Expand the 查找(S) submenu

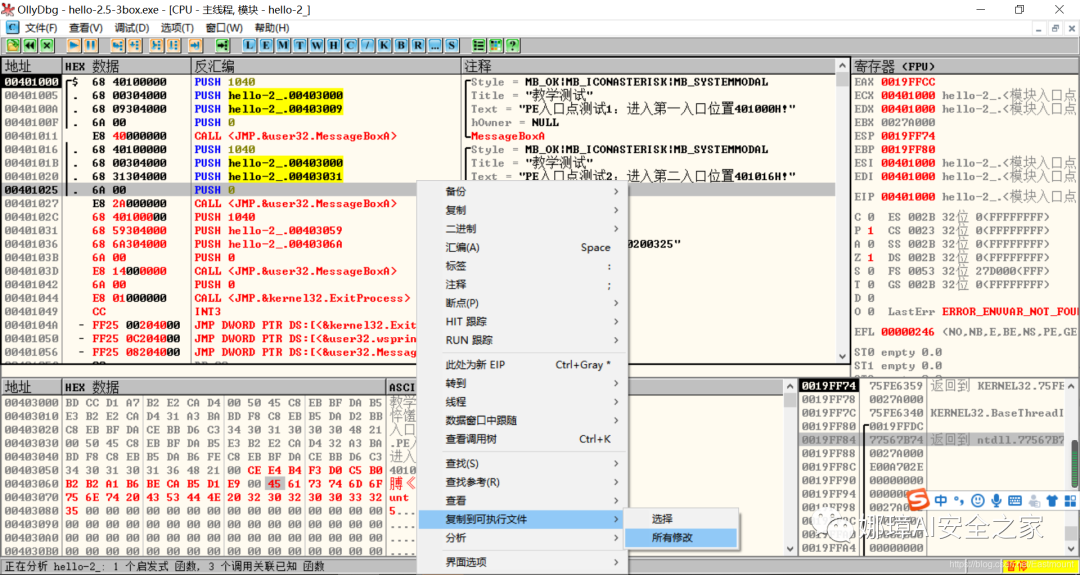coord(523,463)
